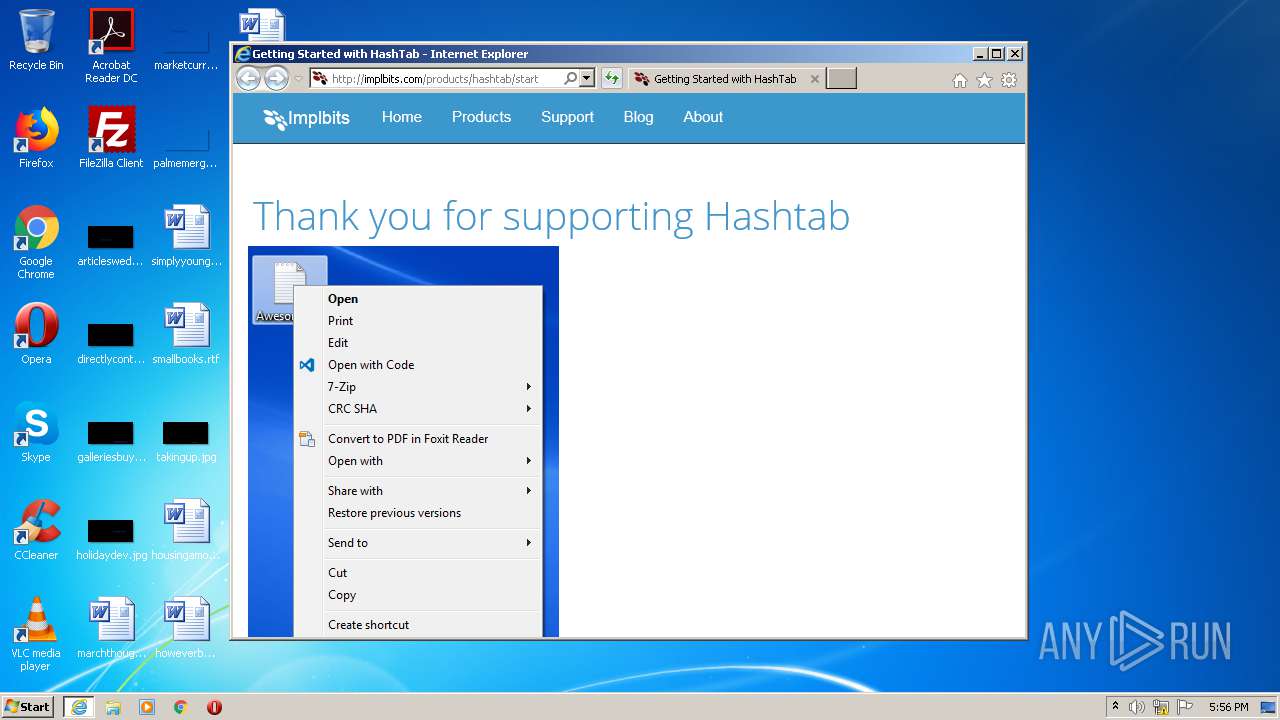The image size is (1280, 720).
Task: Open IE Favorites star icon
Action: (984, 80)
